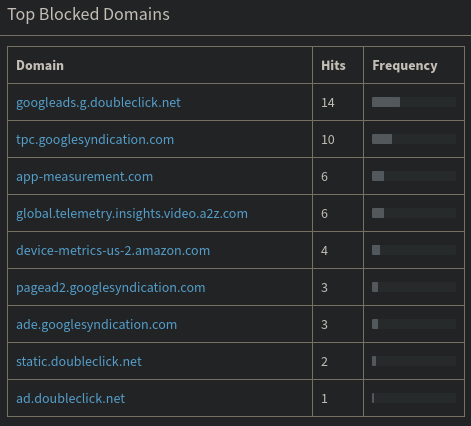Click frequency bar for tpc.googlesyndication.com
Image resolution: width=471 pixels, height=426 pixels.
pos(414,139)
